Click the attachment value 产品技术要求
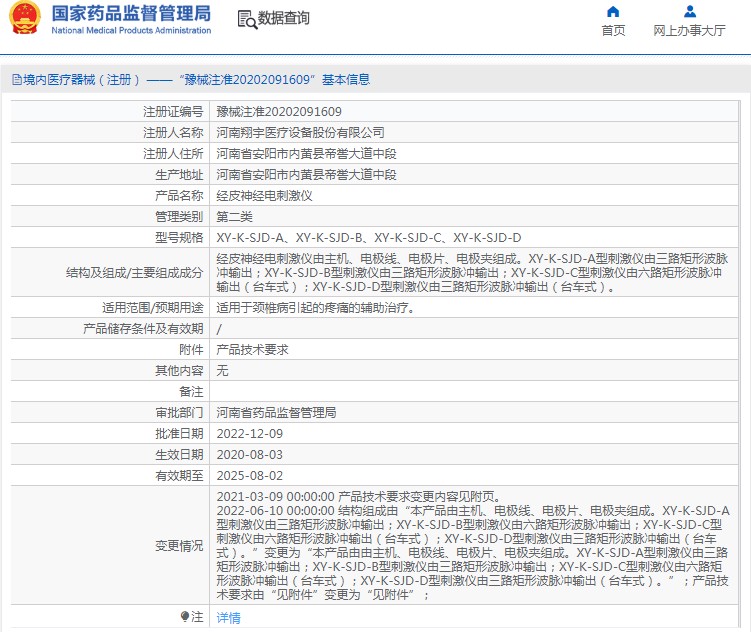The image size is (751, 632). click(x=253, y=350)
